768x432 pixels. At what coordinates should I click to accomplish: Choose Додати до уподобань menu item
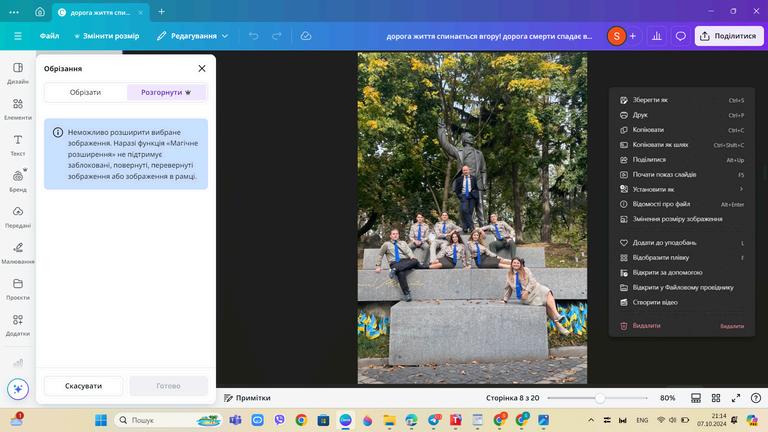[681, 242]
